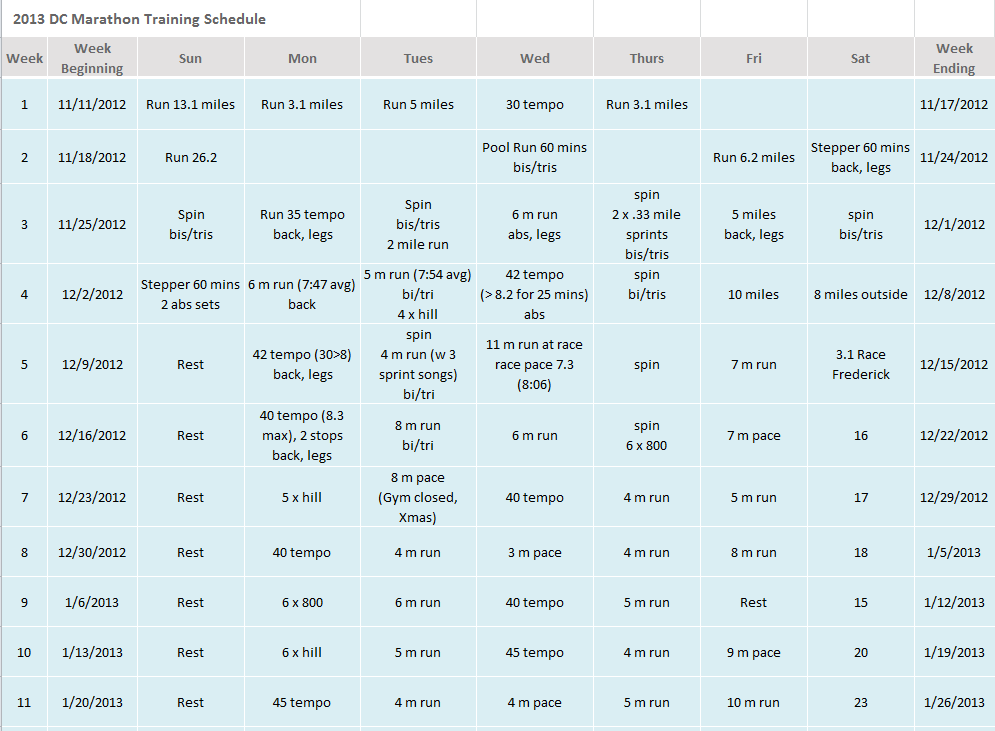Click the 'Sun' column header cell
The height and width of the screenshot is (731, 995).
(190, 58)
